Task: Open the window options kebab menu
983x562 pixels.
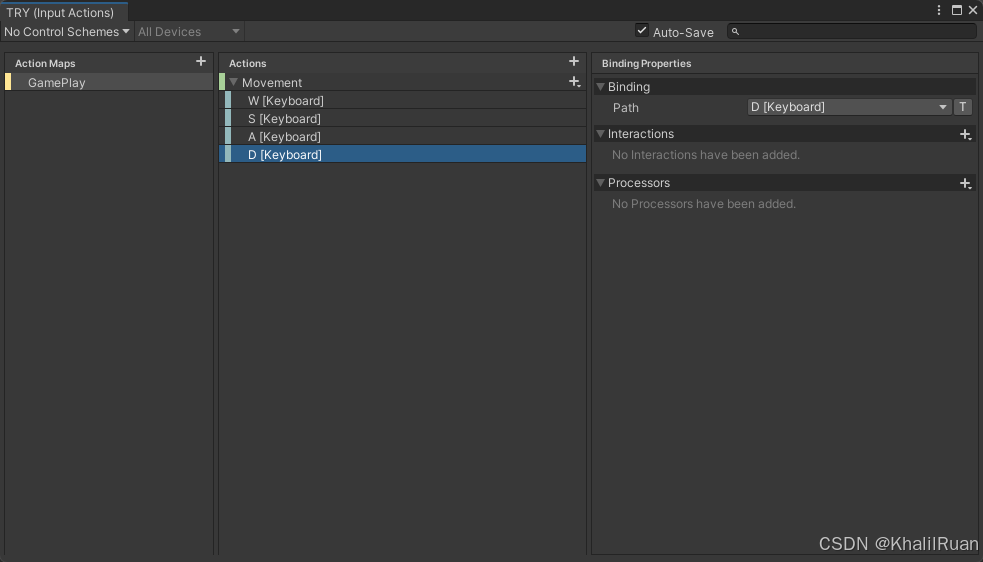Action: (x=938, y=10)
